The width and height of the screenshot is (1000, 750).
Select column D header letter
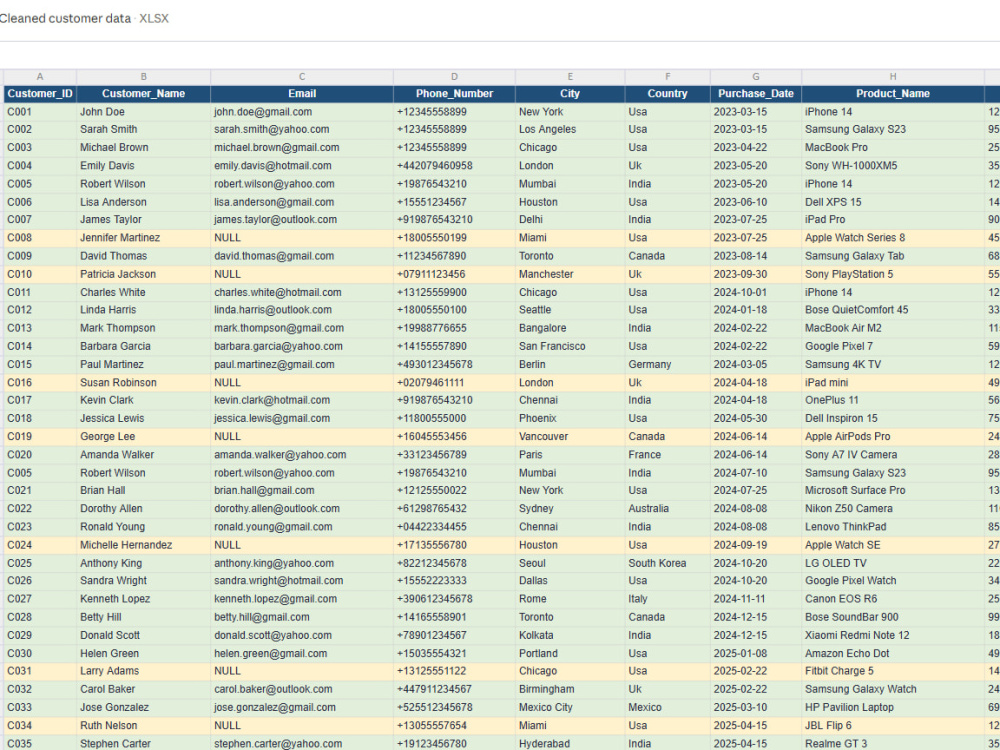[x=454, y=77]
